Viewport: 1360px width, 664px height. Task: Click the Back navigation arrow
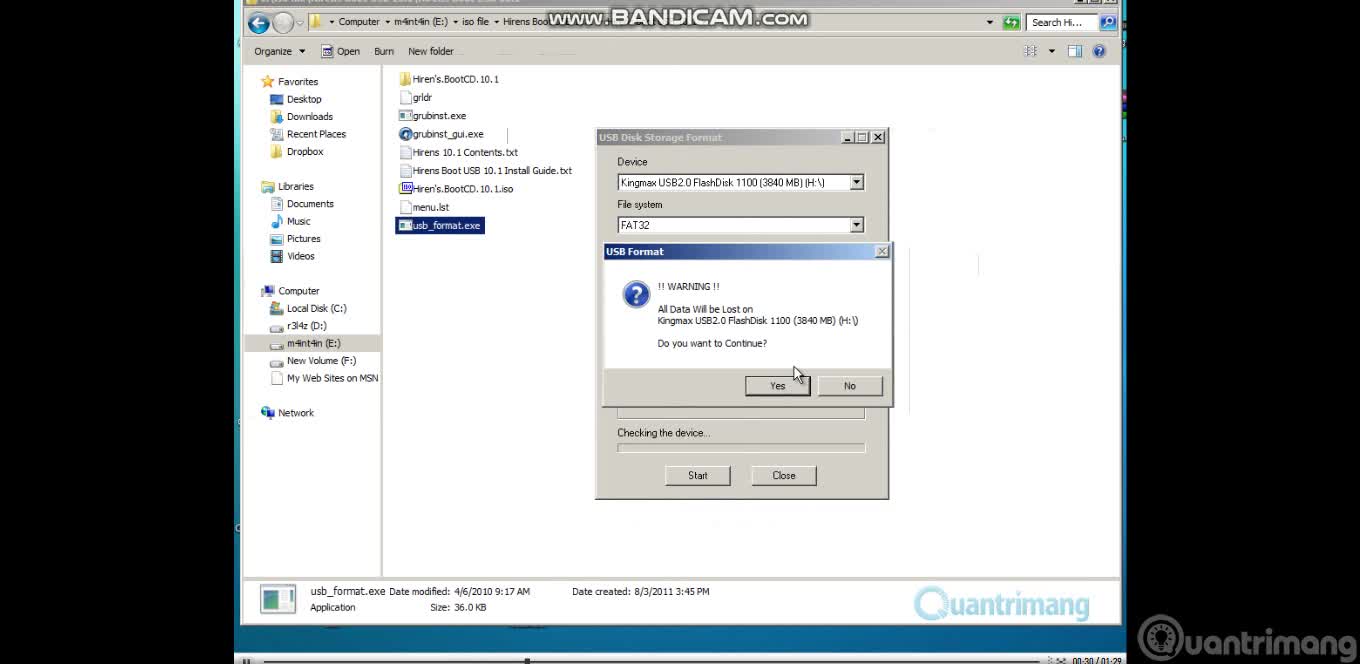click(x=258, y=23)
